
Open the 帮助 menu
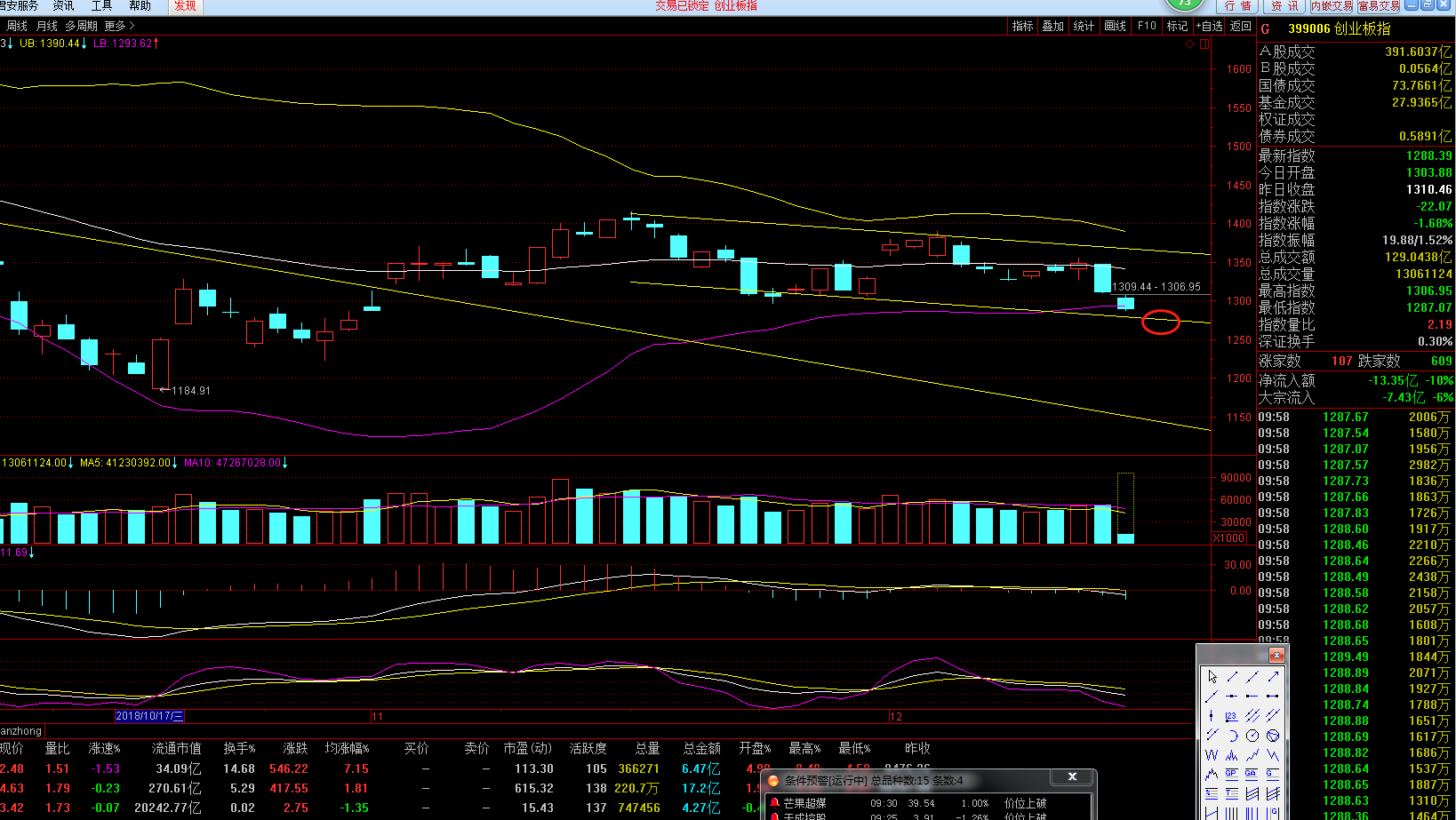(140, 5)
